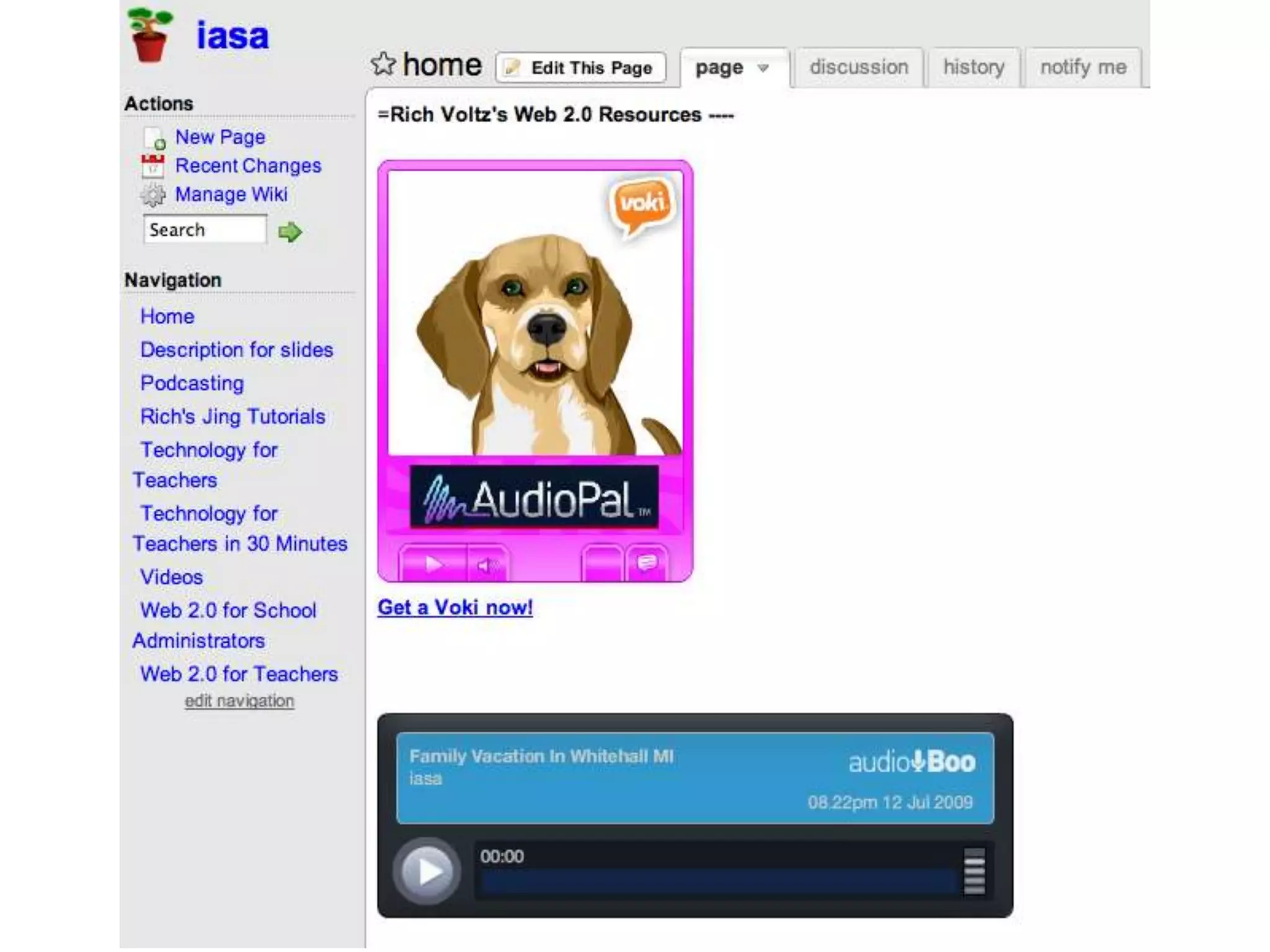
Task: Click the Edit This Page button
Action: (580, 68)
